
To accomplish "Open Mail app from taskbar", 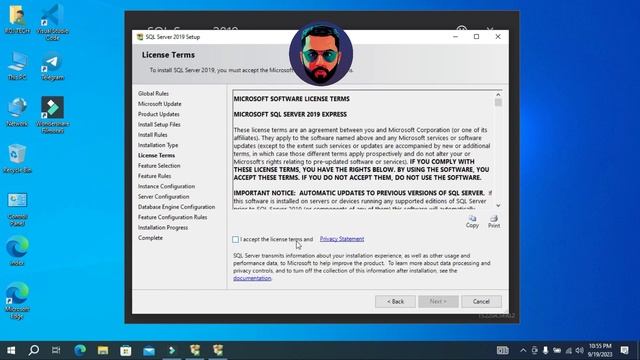I will click(149, 350).
